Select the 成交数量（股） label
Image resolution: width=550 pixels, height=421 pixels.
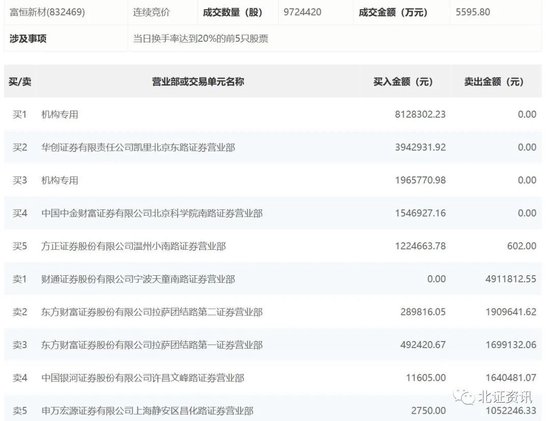point(233,12)
